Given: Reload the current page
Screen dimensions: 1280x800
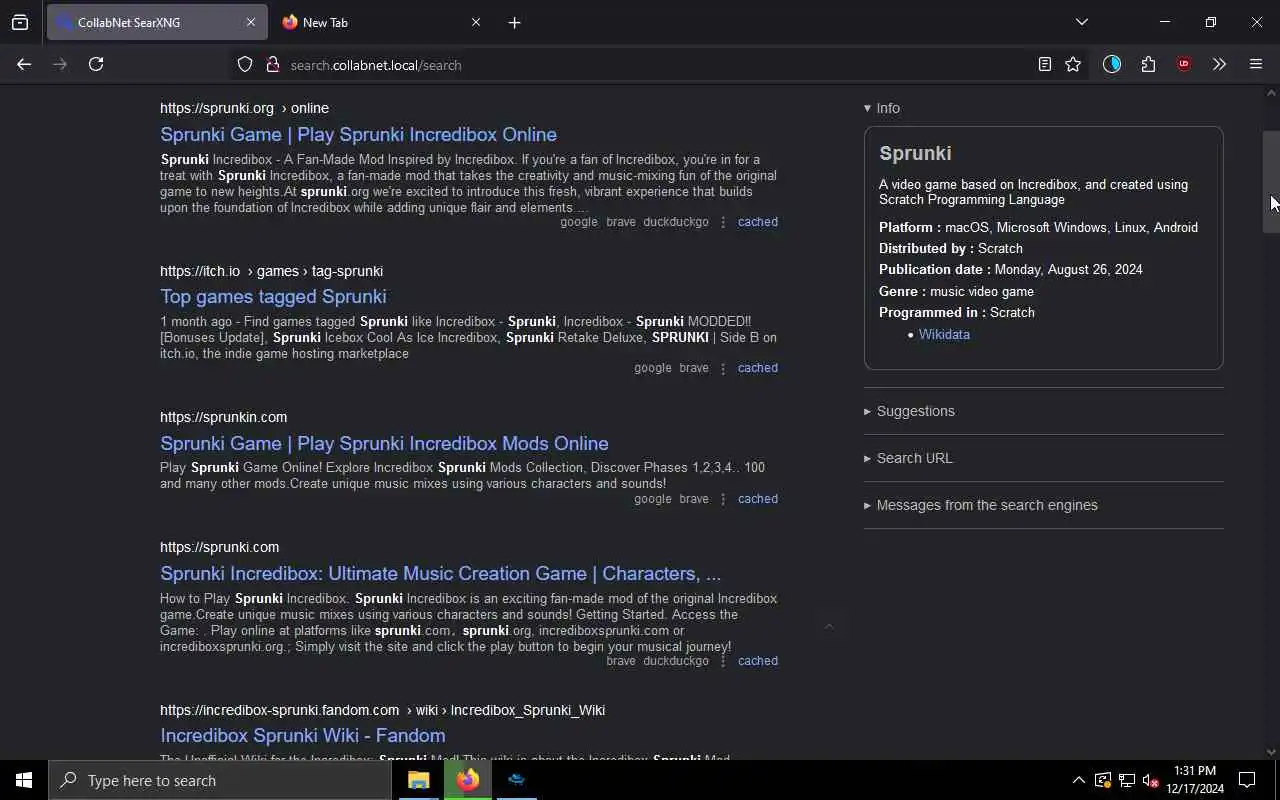Looking at the screenshot, I should click(96, 64).
